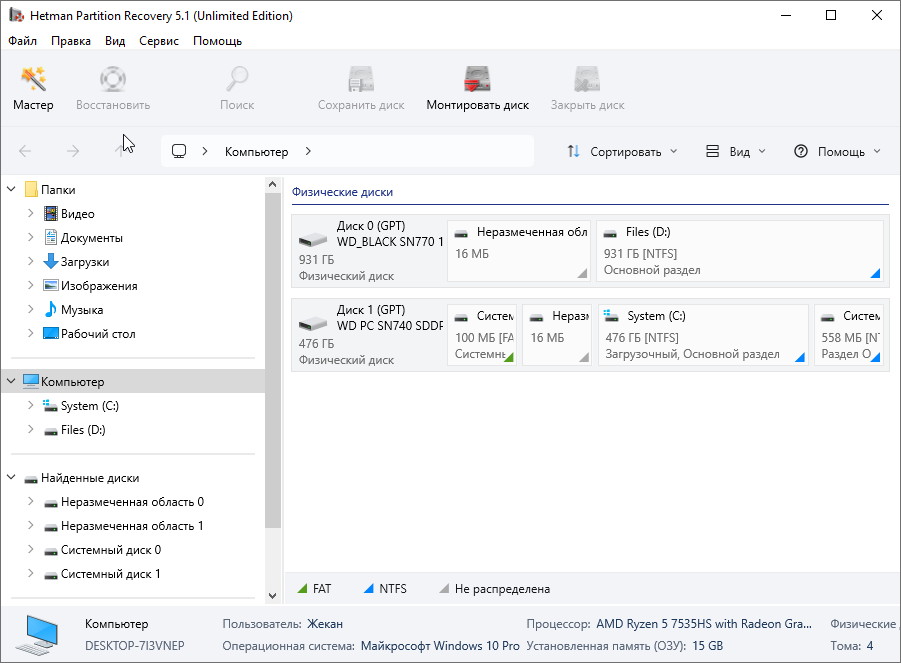The image size is (901, 663).
Task: Open the Правка menu
Action: click(71, 41)
